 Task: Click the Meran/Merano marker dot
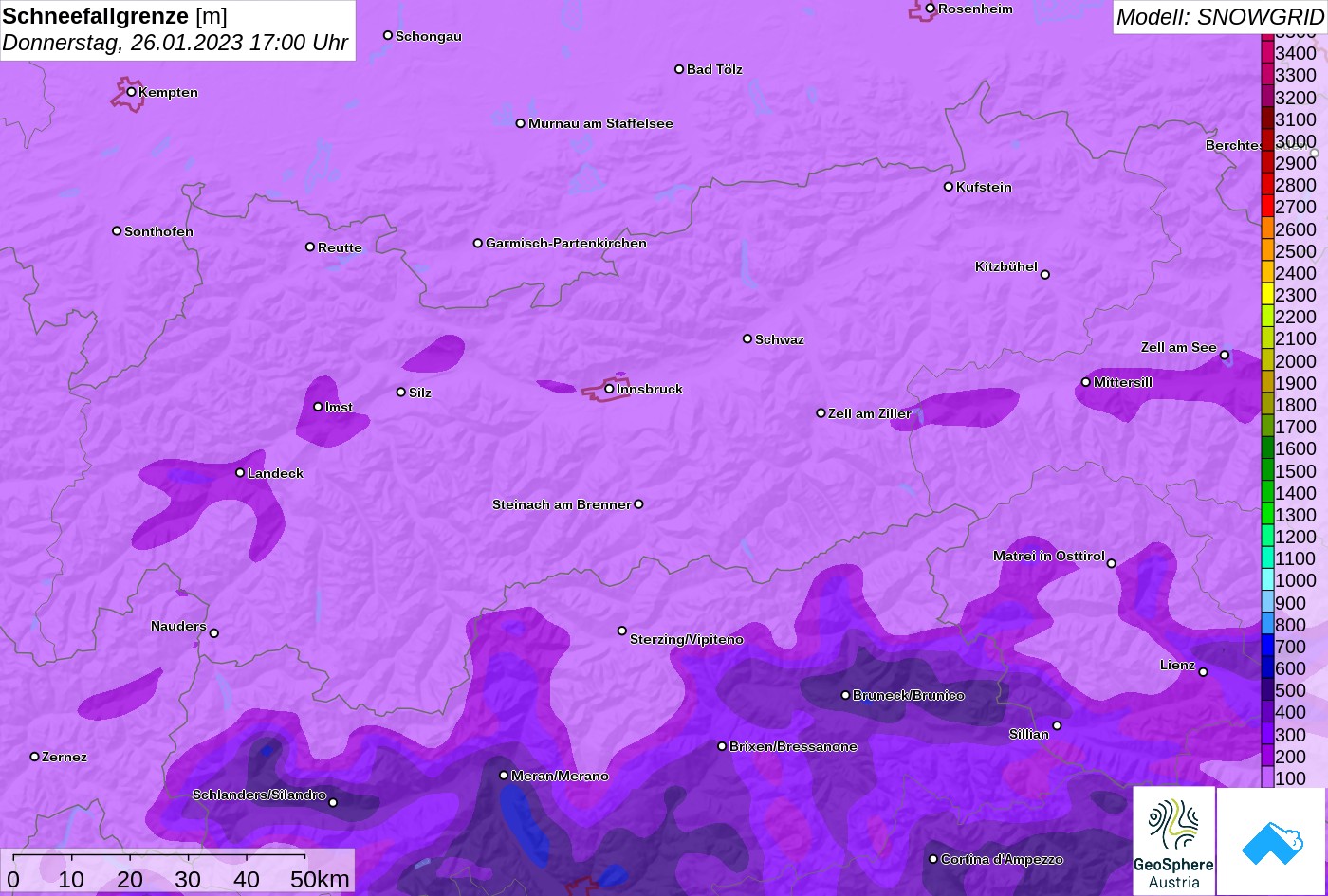504,776
